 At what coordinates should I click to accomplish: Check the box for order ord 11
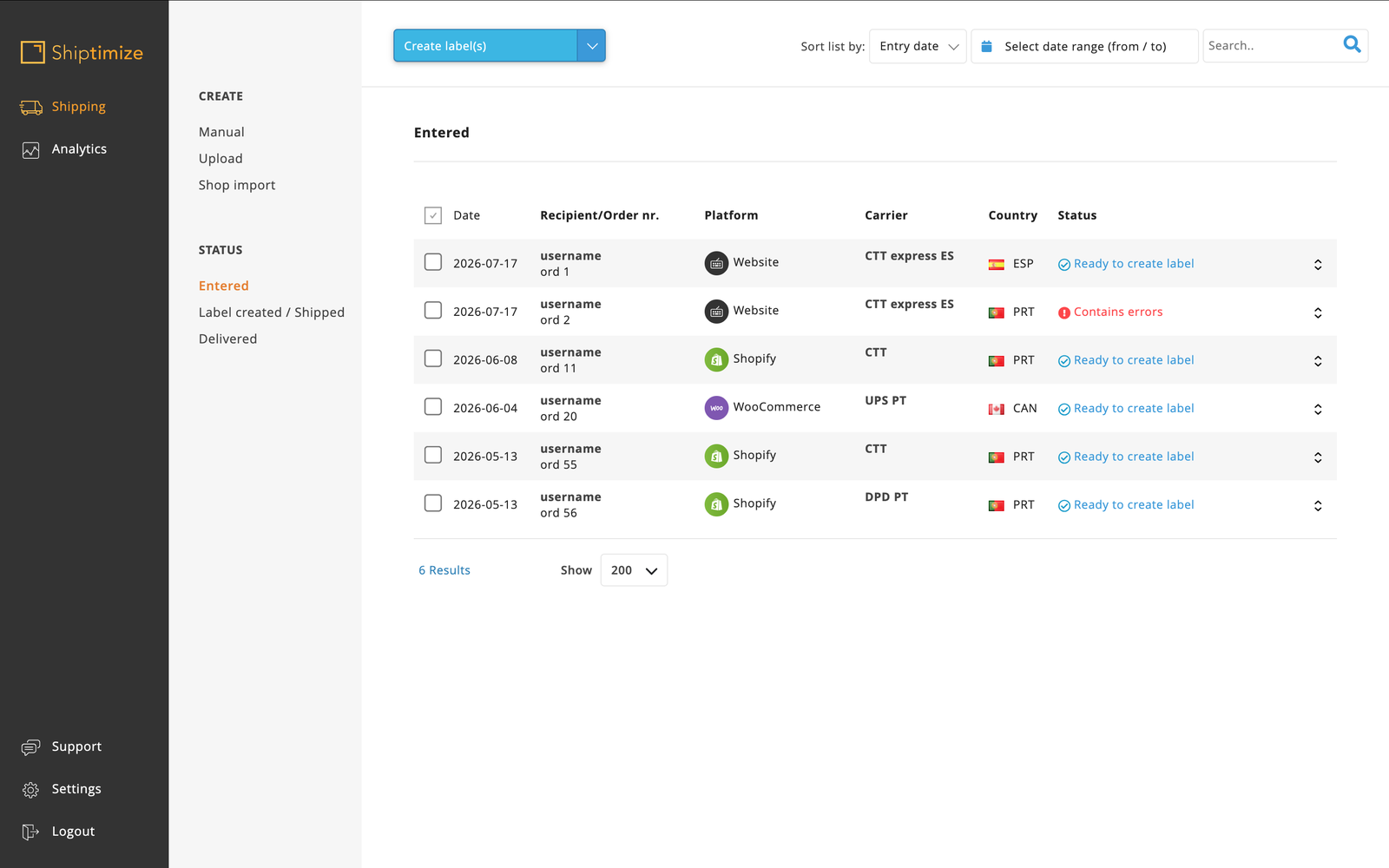(433, 358)
